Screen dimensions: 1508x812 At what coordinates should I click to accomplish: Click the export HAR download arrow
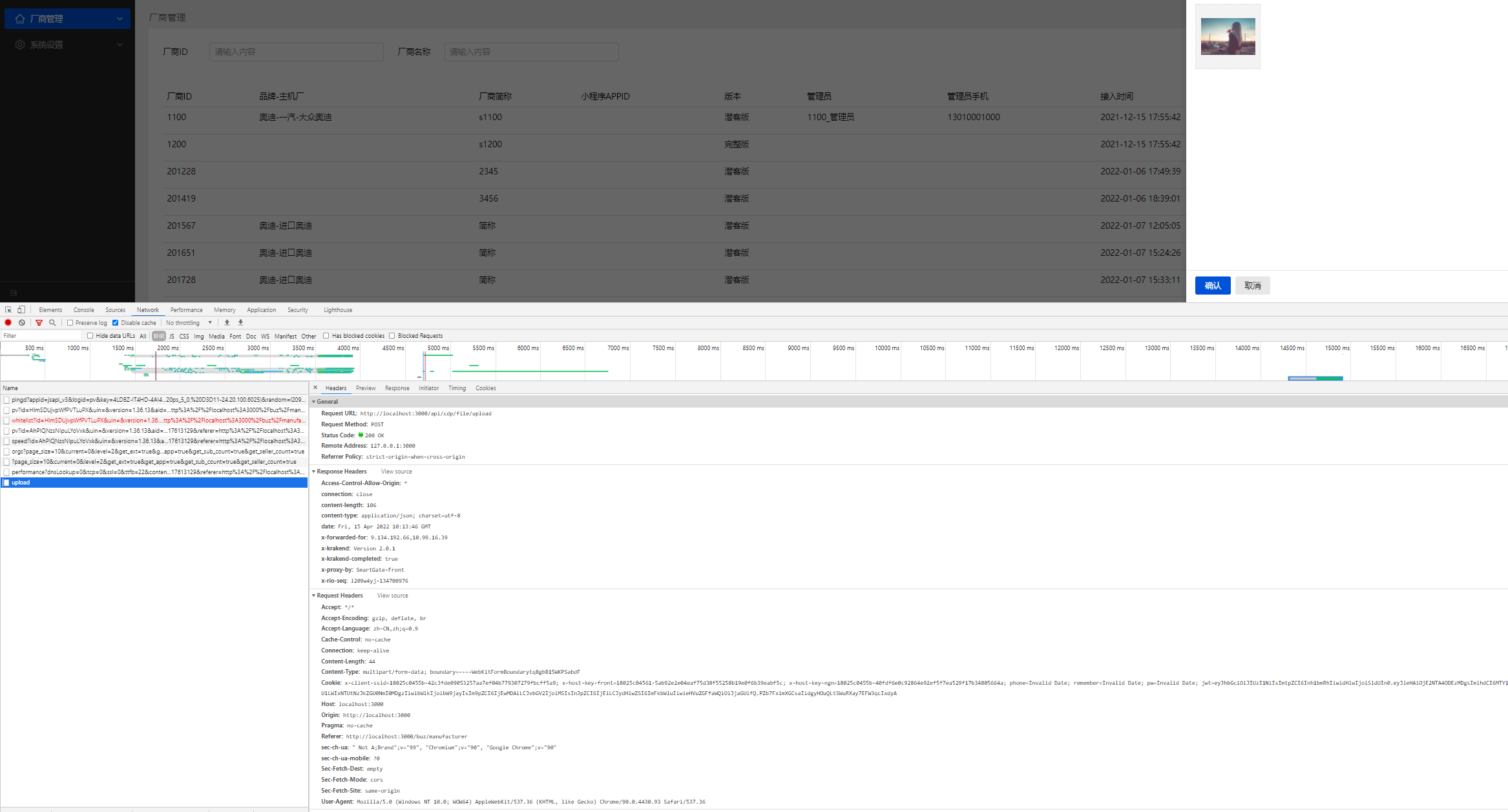tap(240, 322)
